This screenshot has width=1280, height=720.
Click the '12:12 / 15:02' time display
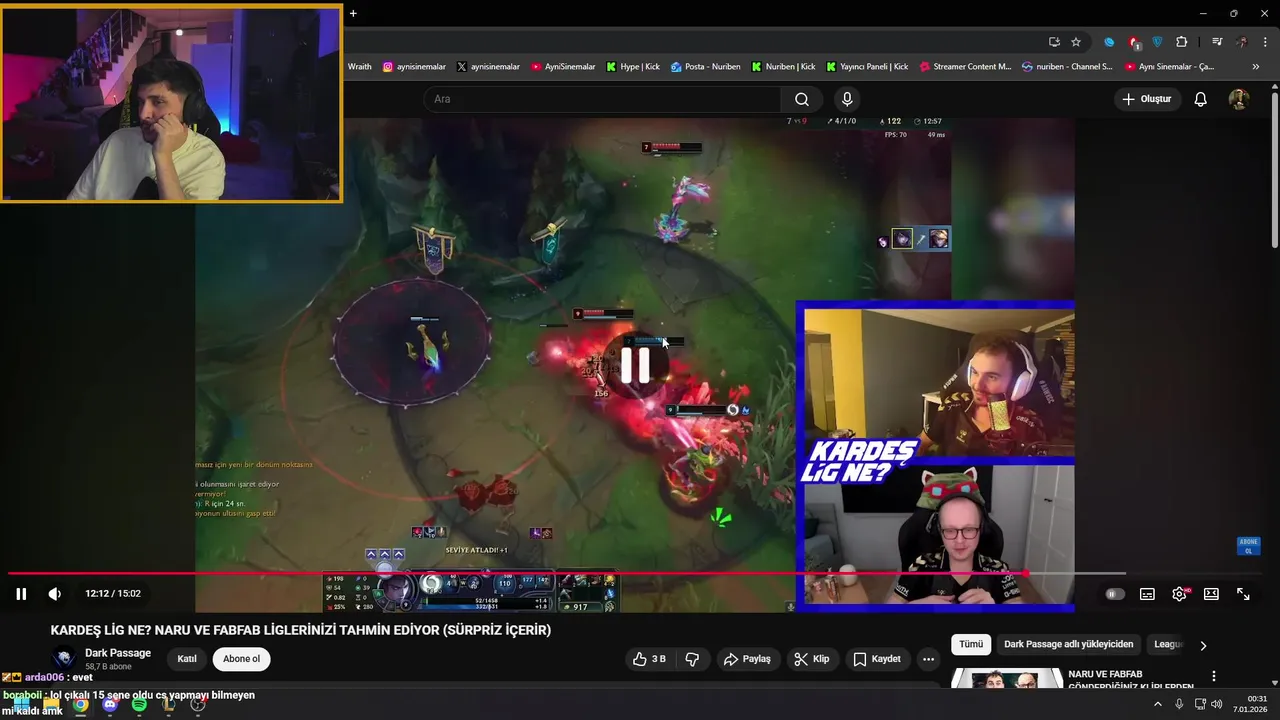click(113, 594)
